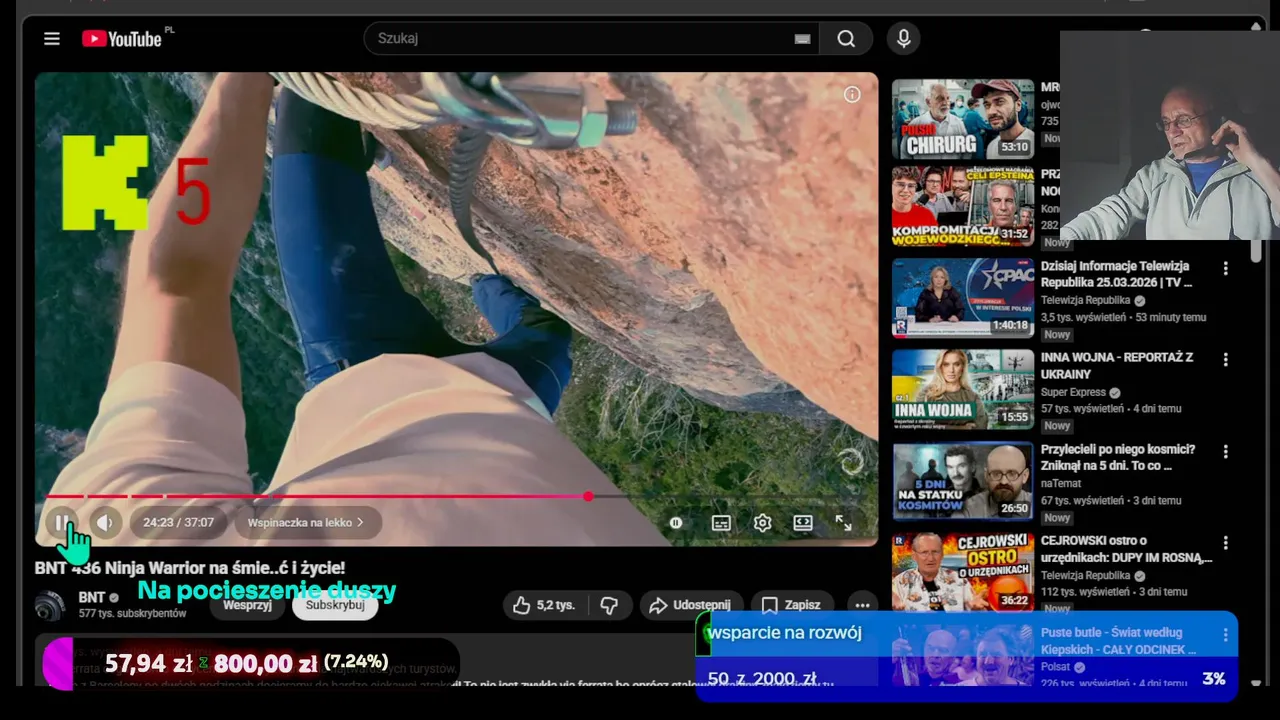Open 'Dzisiaj Informacje Telewizja Republika' title
The width and height of the screenshot is (1280, 720).
[1116, 274]
